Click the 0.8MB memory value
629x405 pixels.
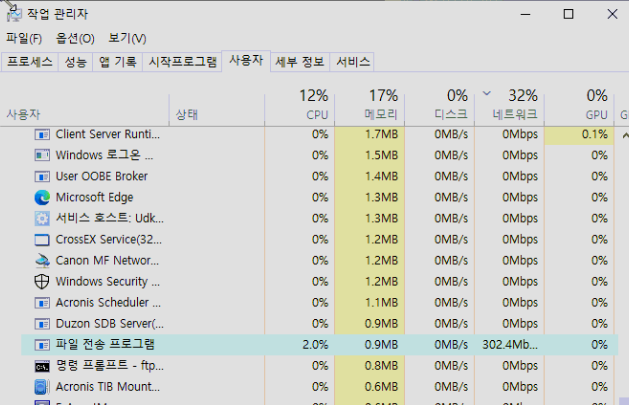pyautogui.click(x=381, y=366)
